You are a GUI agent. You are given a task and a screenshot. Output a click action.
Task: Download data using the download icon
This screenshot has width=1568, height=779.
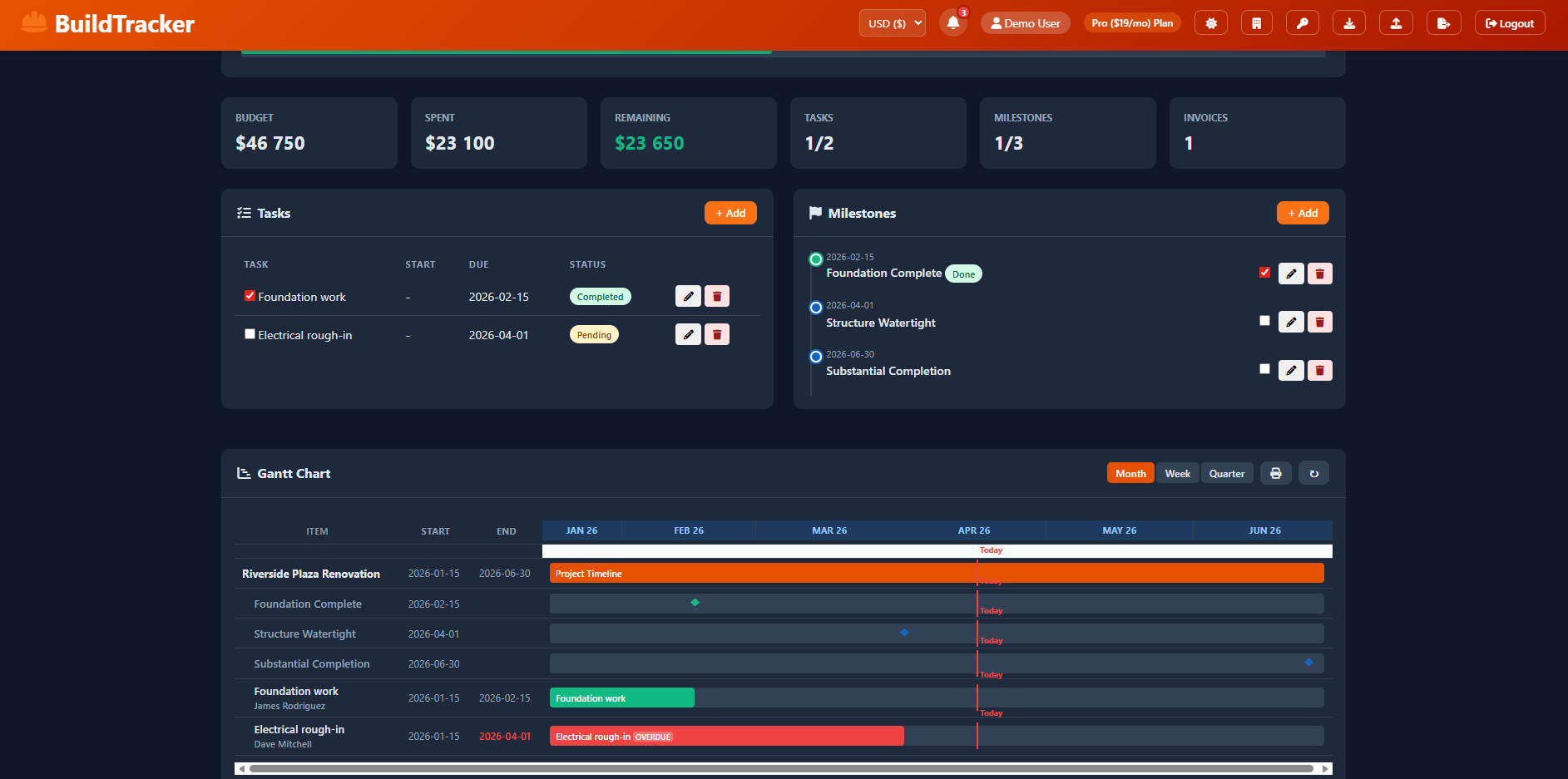tap(1348, 22)
